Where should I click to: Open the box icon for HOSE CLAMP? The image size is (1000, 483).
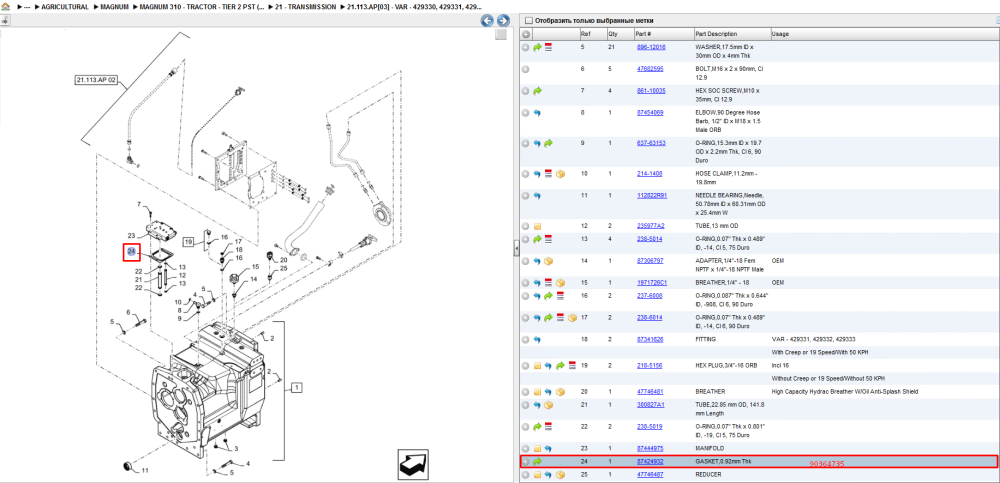pyautogui.click(x=560, y=174)
